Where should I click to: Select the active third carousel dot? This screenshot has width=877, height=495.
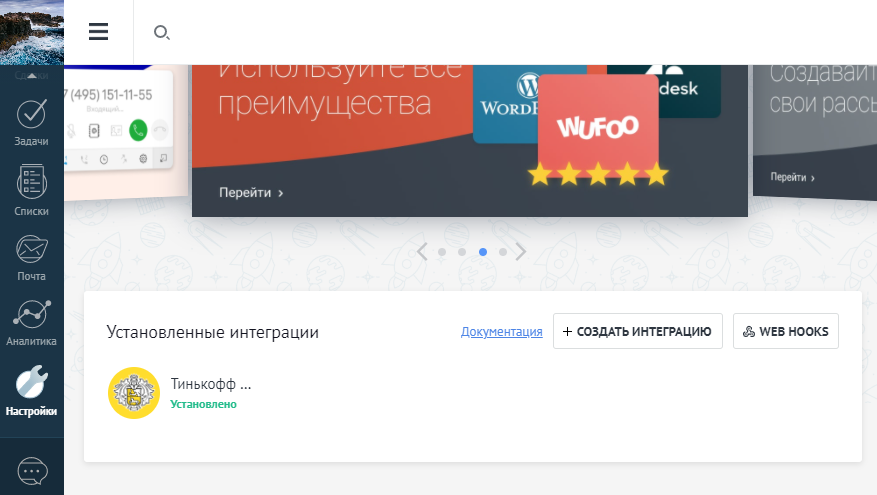pyautogui.click(x=483, y=252)
